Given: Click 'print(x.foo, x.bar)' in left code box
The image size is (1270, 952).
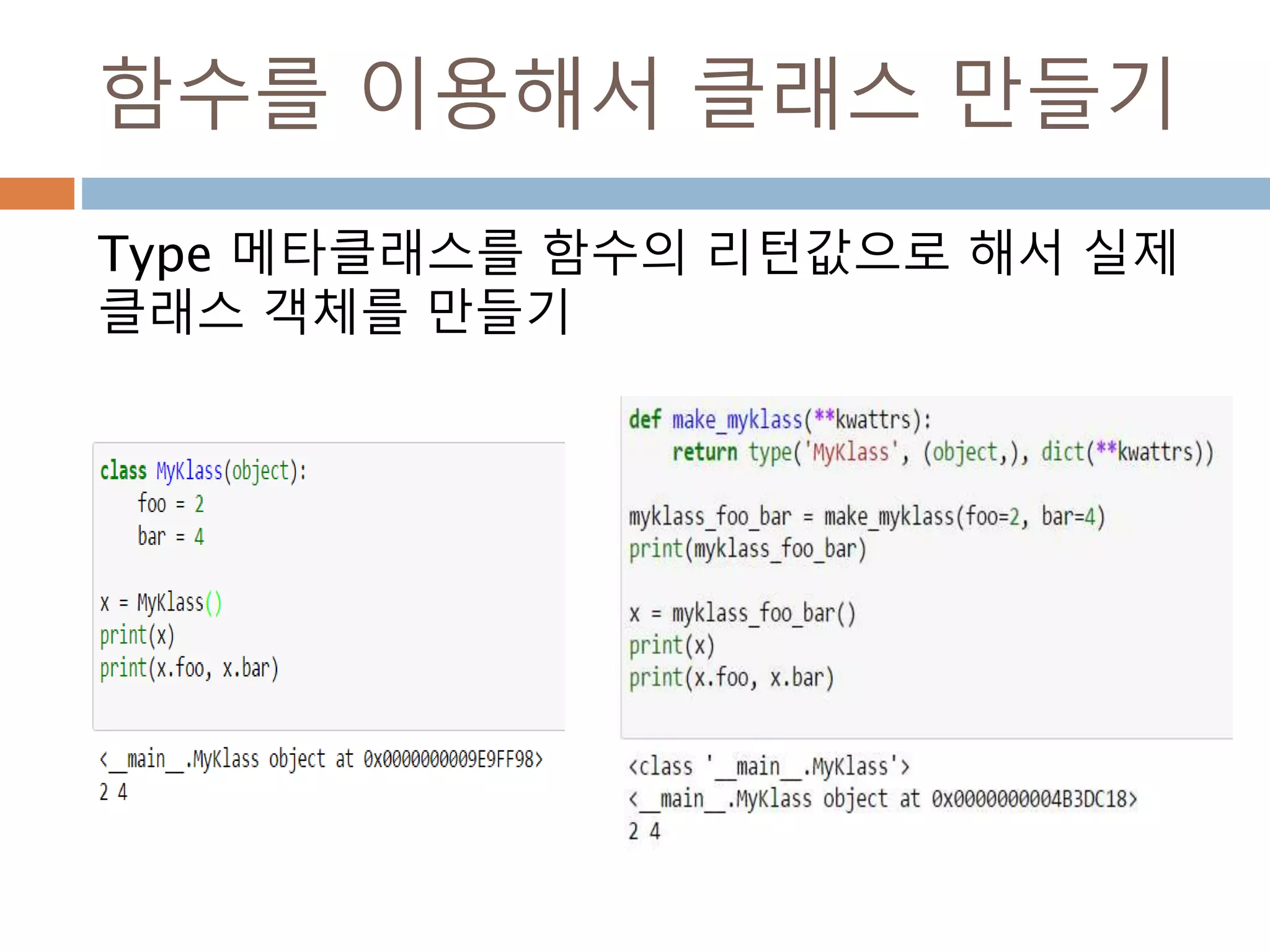Looking at the screenshot, I should pyautogui.click(x=189, y=669).
